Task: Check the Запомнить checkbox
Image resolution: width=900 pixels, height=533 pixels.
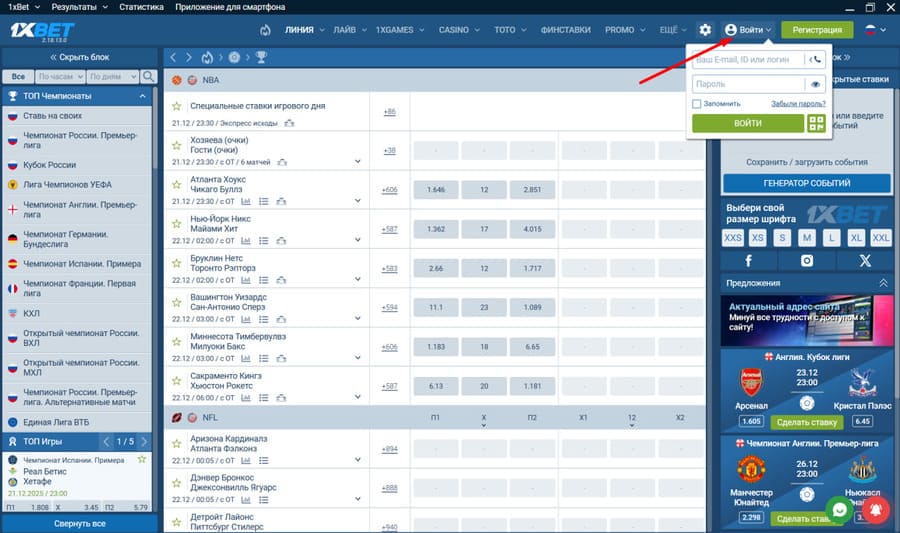Action: [x=697, y=104]
